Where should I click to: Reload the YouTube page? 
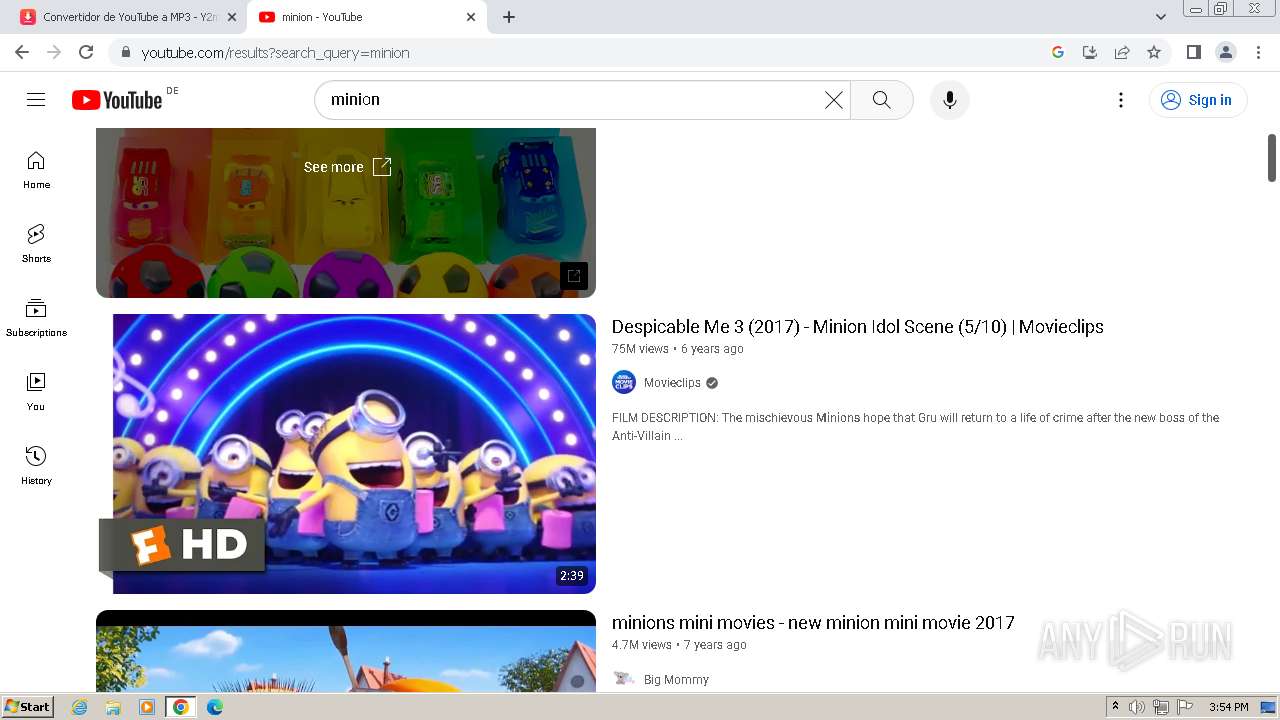tap(86, 52)
